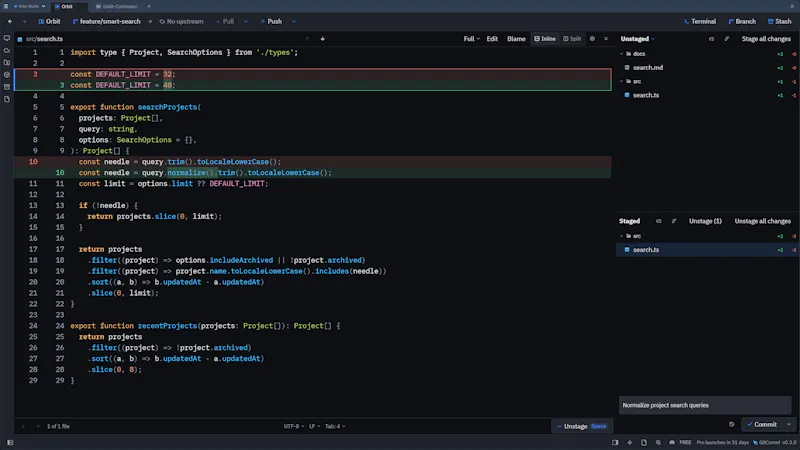The image size is (800, 450).
Task: Jump to previous change with up arrow
Action: (307, 39)
